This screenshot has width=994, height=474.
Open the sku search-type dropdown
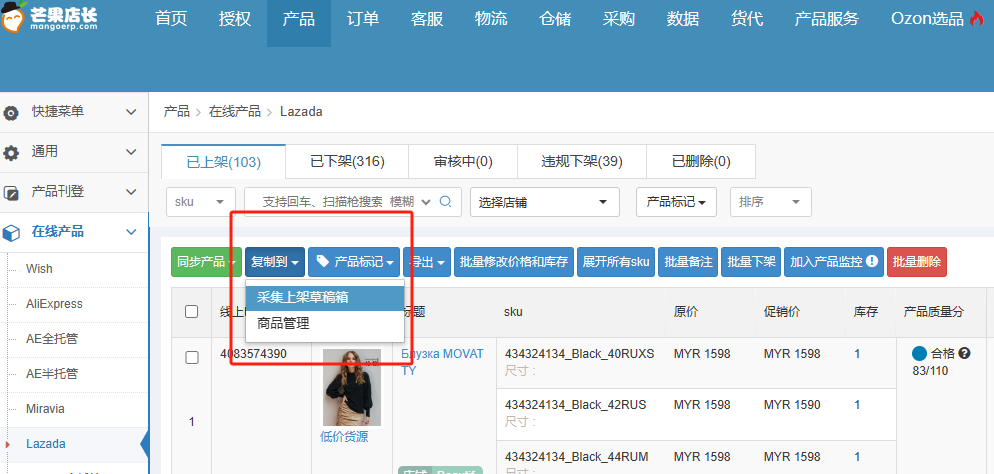[x=200, y=202]
